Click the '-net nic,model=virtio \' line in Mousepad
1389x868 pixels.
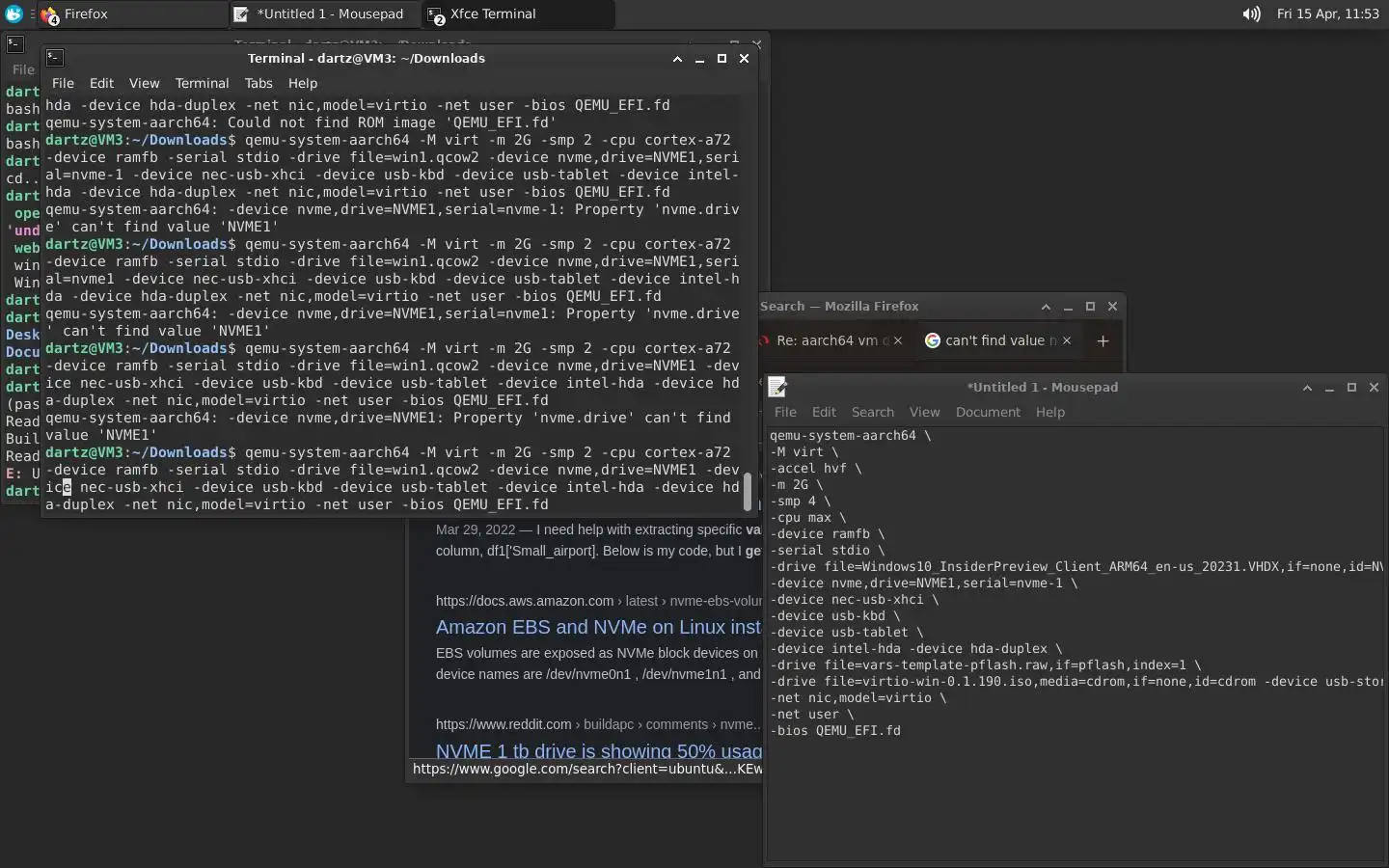(858, 697)
